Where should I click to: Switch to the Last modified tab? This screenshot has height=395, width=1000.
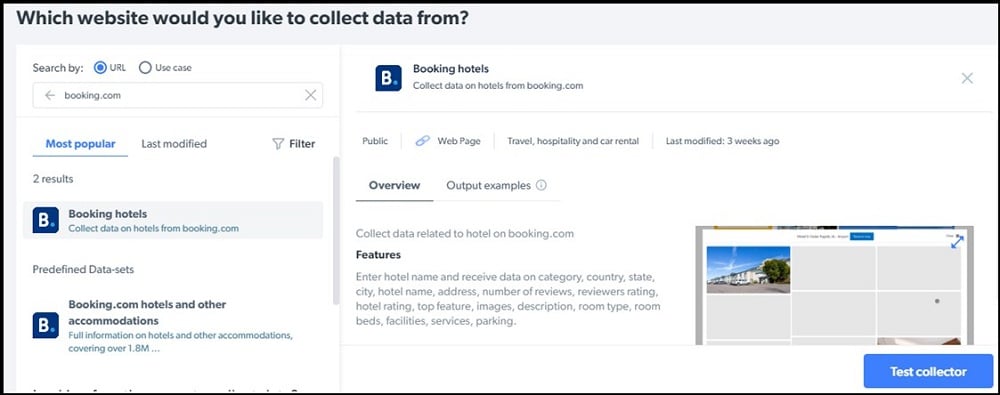pyautogui.click(x=174, y=144)
